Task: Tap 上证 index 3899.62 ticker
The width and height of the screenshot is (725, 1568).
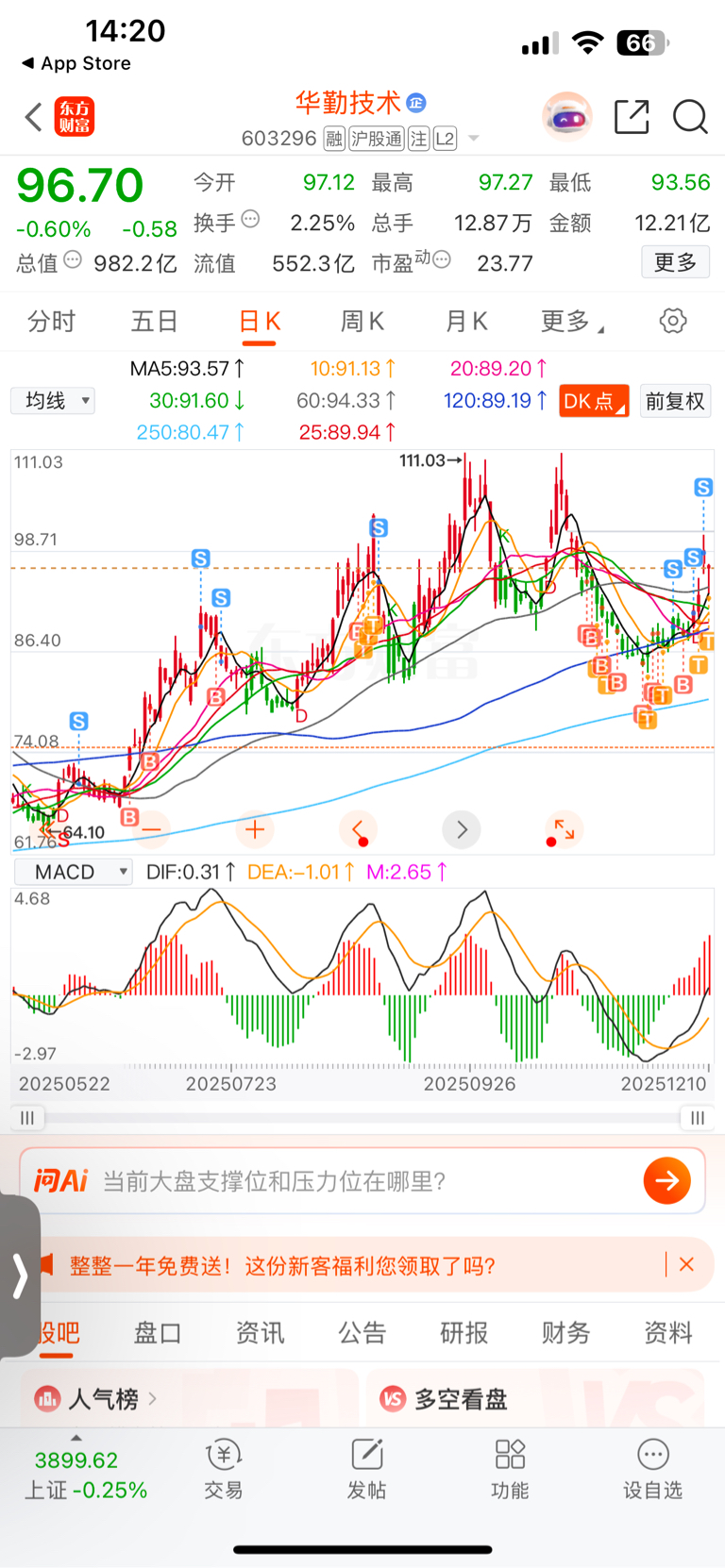Action: pos(85,1475)
